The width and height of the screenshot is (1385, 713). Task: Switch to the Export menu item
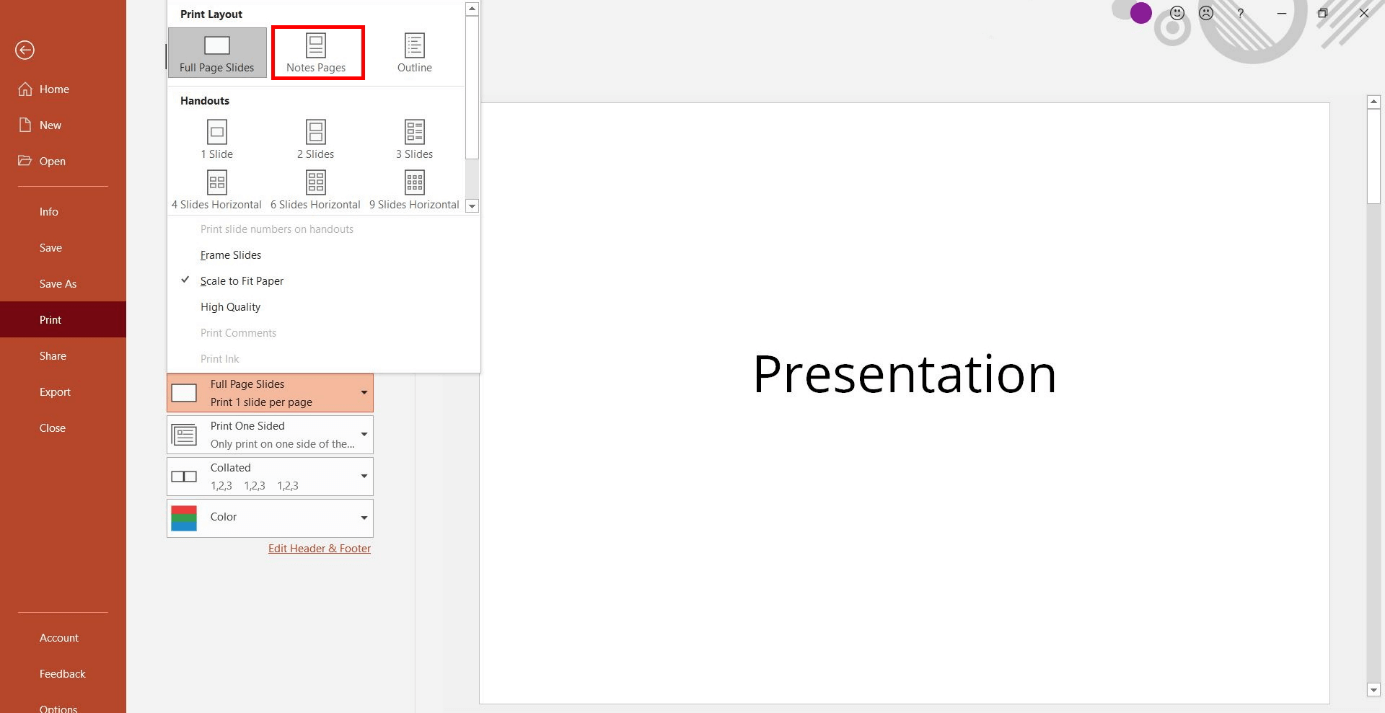[x=54, y=391]
